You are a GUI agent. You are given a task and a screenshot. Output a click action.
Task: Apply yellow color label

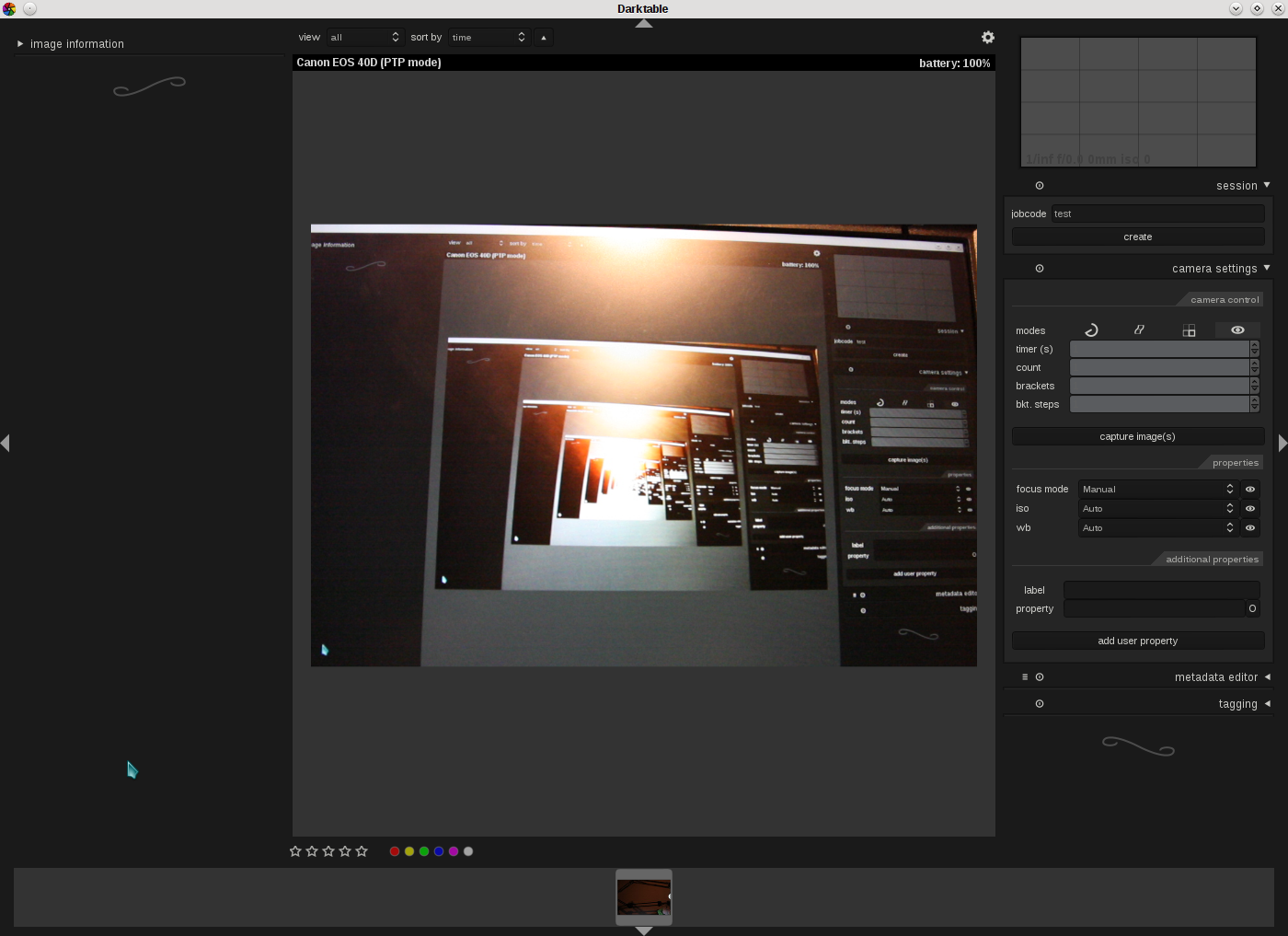(x=409, y=851)
